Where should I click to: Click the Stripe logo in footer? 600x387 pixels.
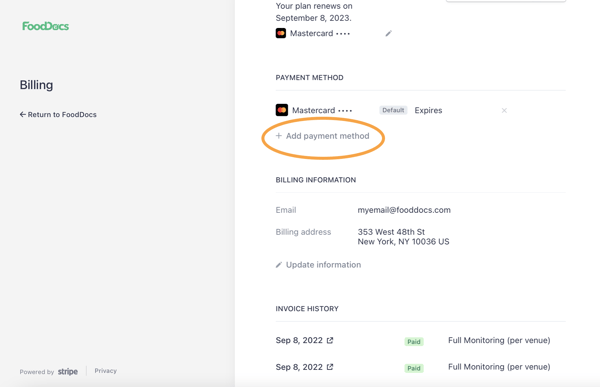(68, 371)
